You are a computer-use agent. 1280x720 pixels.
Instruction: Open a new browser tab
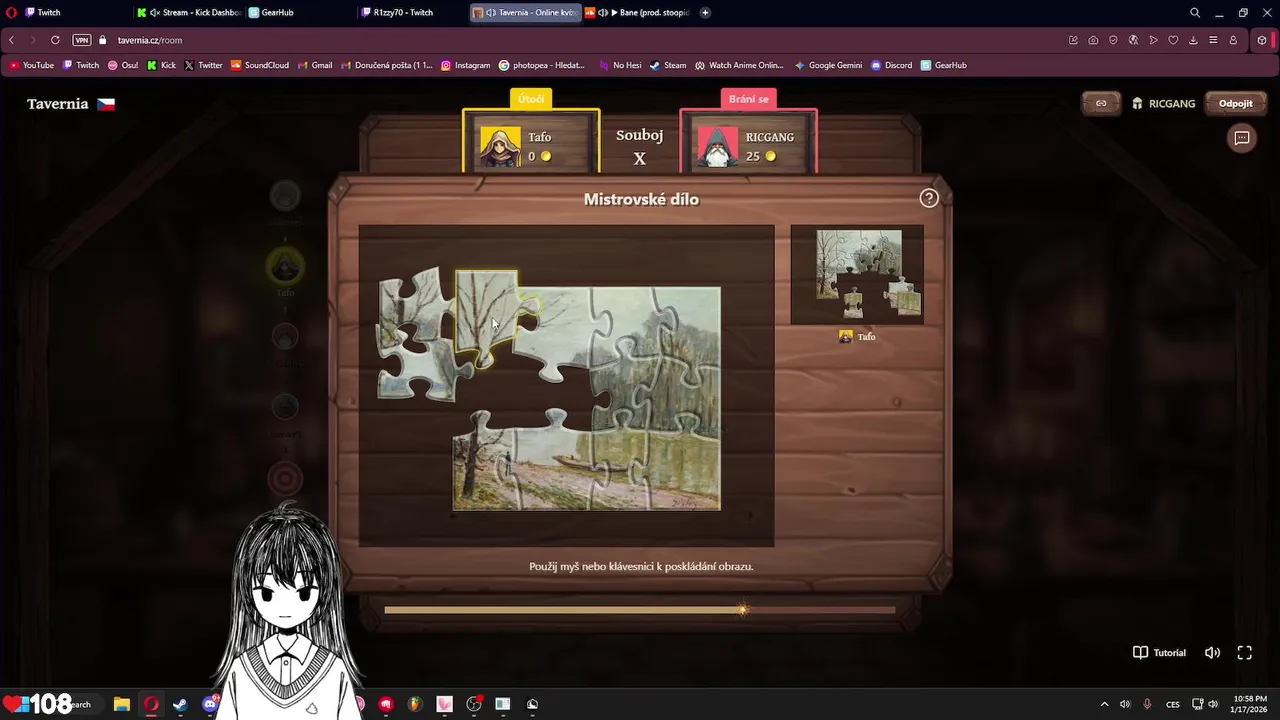pos(705,13)
